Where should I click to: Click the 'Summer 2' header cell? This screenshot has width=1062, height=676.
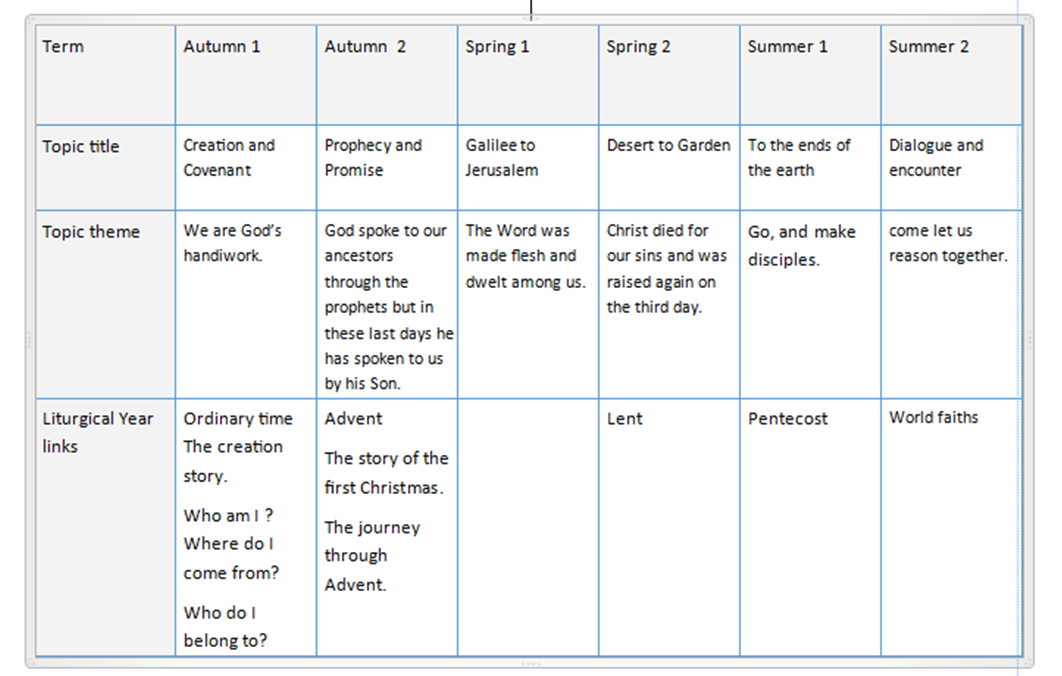[952, 75]
